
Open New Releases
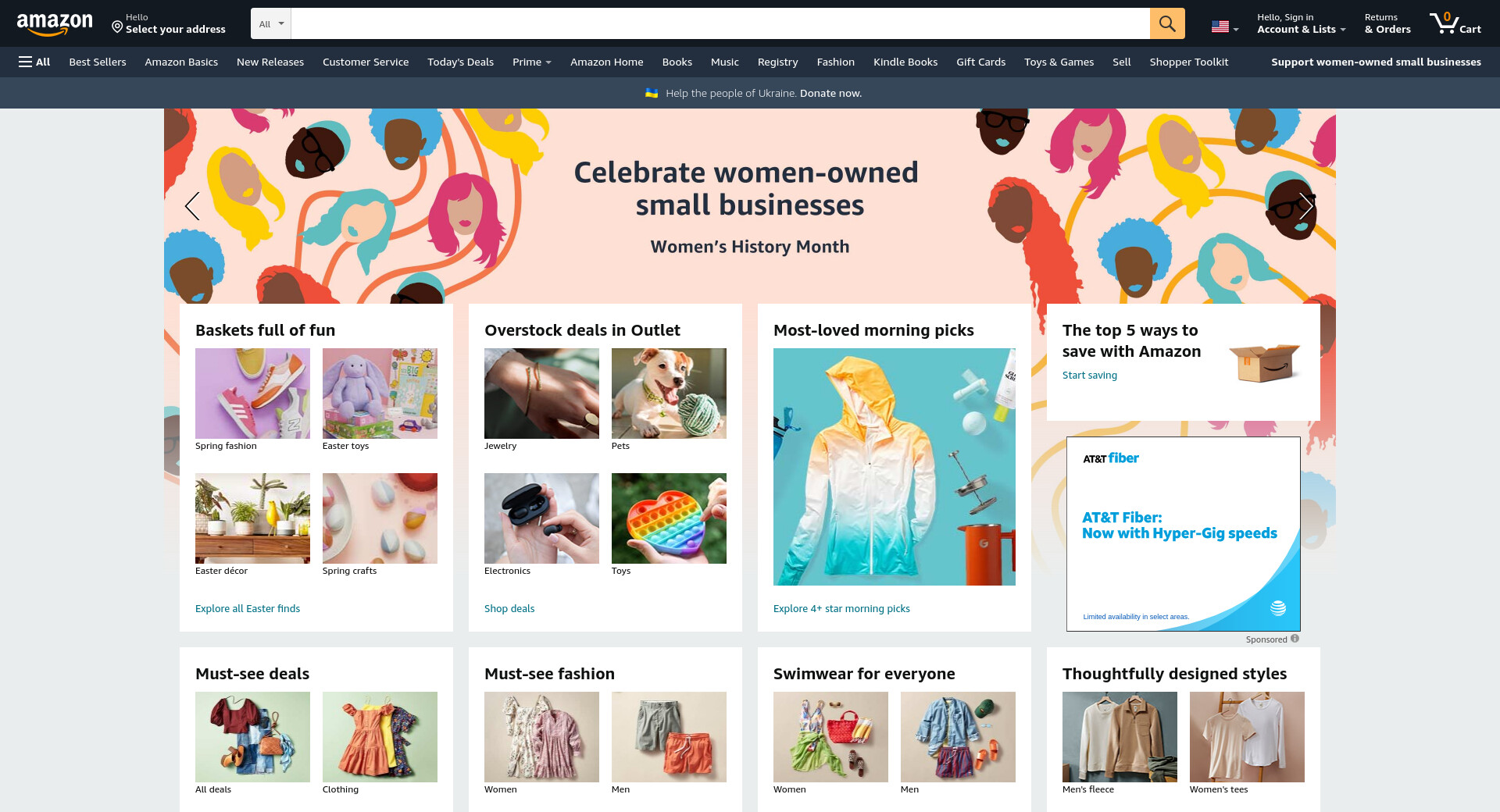270,62
